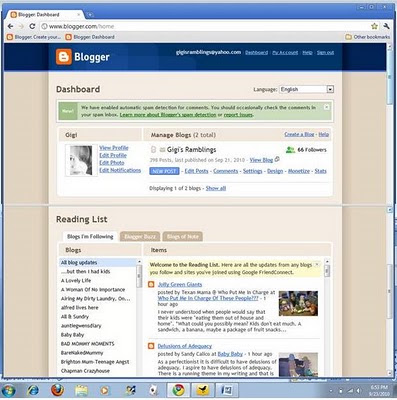Screen dimensions: 397x400
Task: Open the 'Baby Baby' blog link in the Delusions of Adequacy post
Action: point(230,354)
